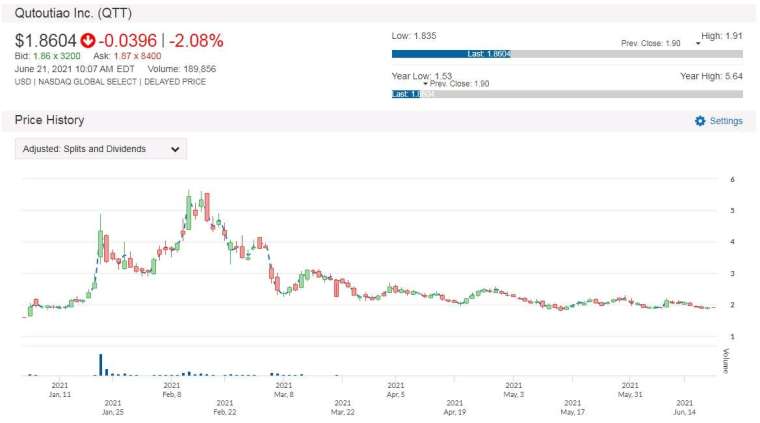Click the tall volume bar near Jan. 25

pyautogui.click(x=101, y=365)
